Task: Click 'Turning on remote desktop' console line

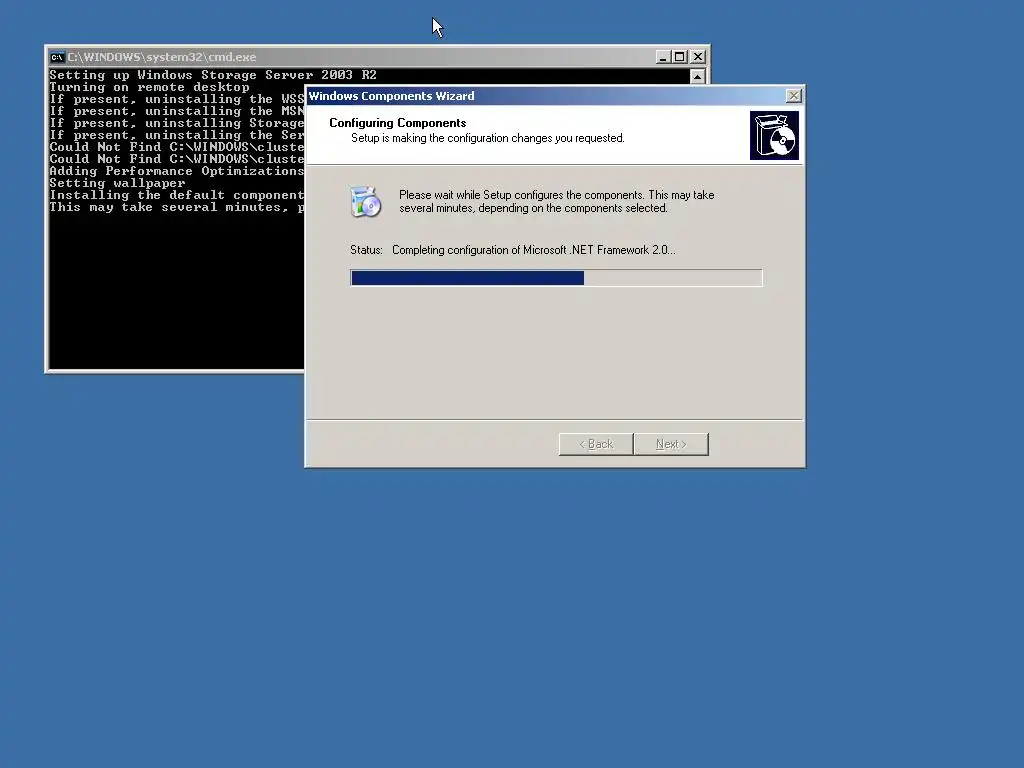Action: click(x=150, y=87)
